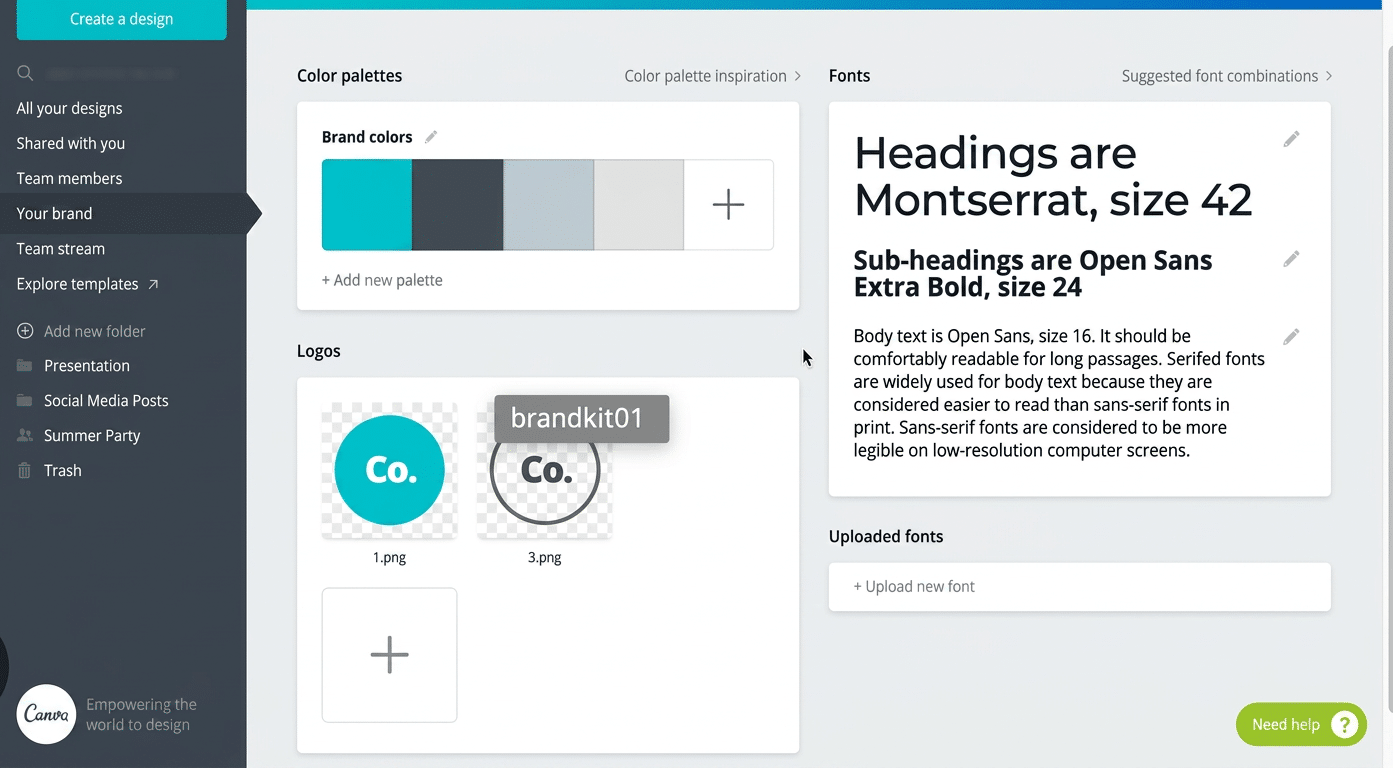Click + Add new palette
Viewport: 1393px width, 768px height.
tap(382, 280)
